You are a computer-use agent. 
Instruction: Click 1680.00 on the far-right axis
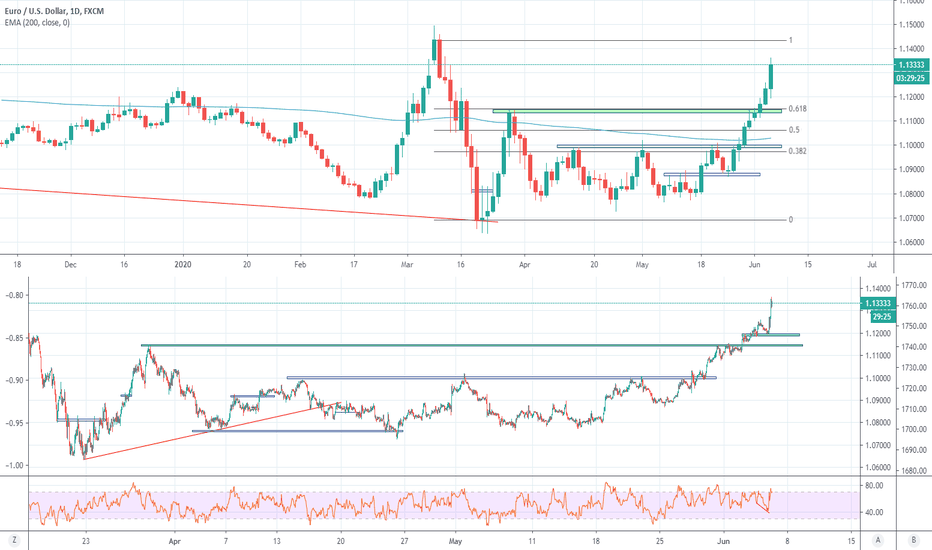click(914, 472)
